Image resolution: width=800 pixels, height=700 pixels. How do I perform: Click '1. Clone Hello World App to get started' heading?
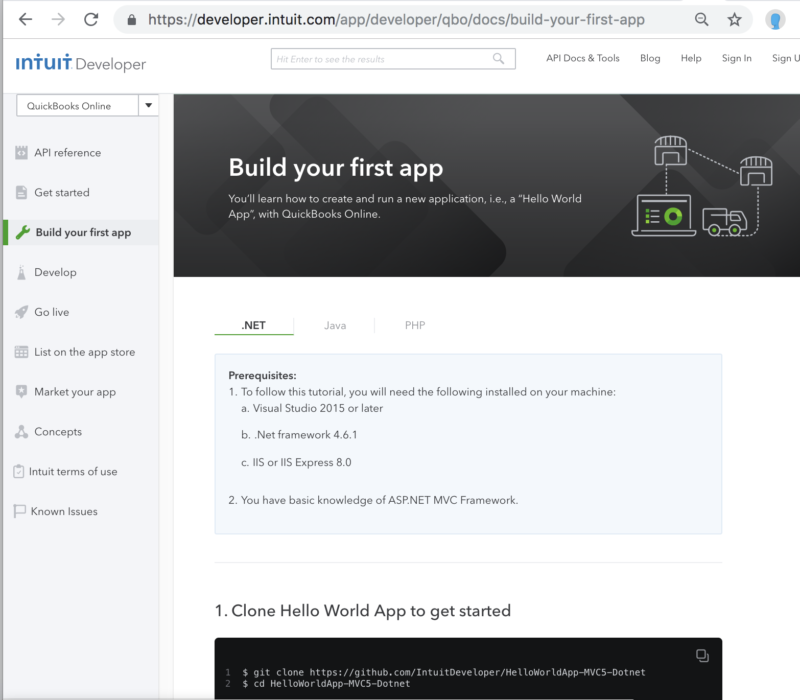(x=363, y=611)
